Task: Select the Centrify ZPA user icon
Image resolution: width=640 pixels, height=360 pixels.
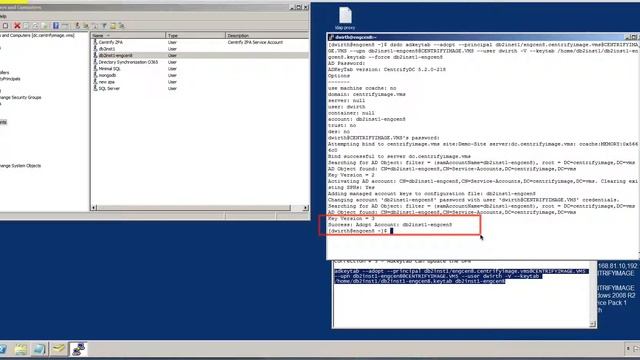Action: (x=96, y=42)
